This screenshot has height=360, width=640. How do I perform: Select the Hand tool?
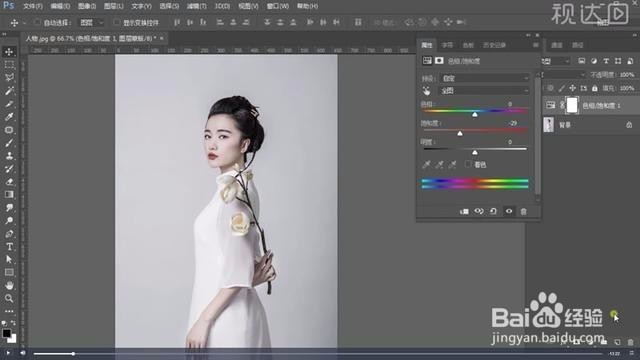(9, 285)
